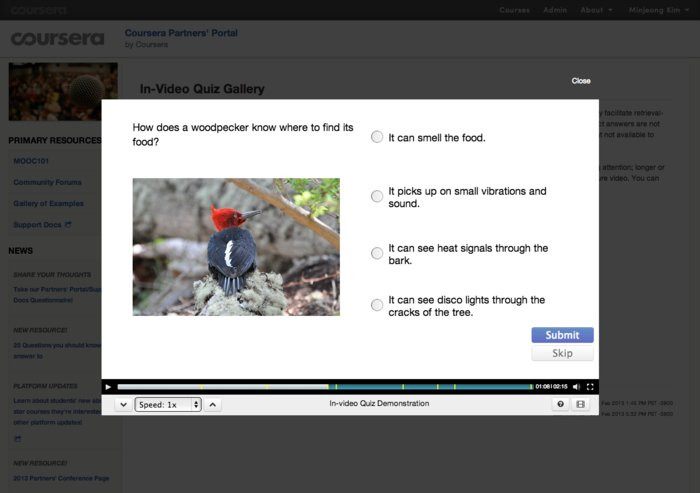Image resolution: width=700 pixels, height=493 pixels.
Task: Click the course banner microphone image
Action: 63,92
